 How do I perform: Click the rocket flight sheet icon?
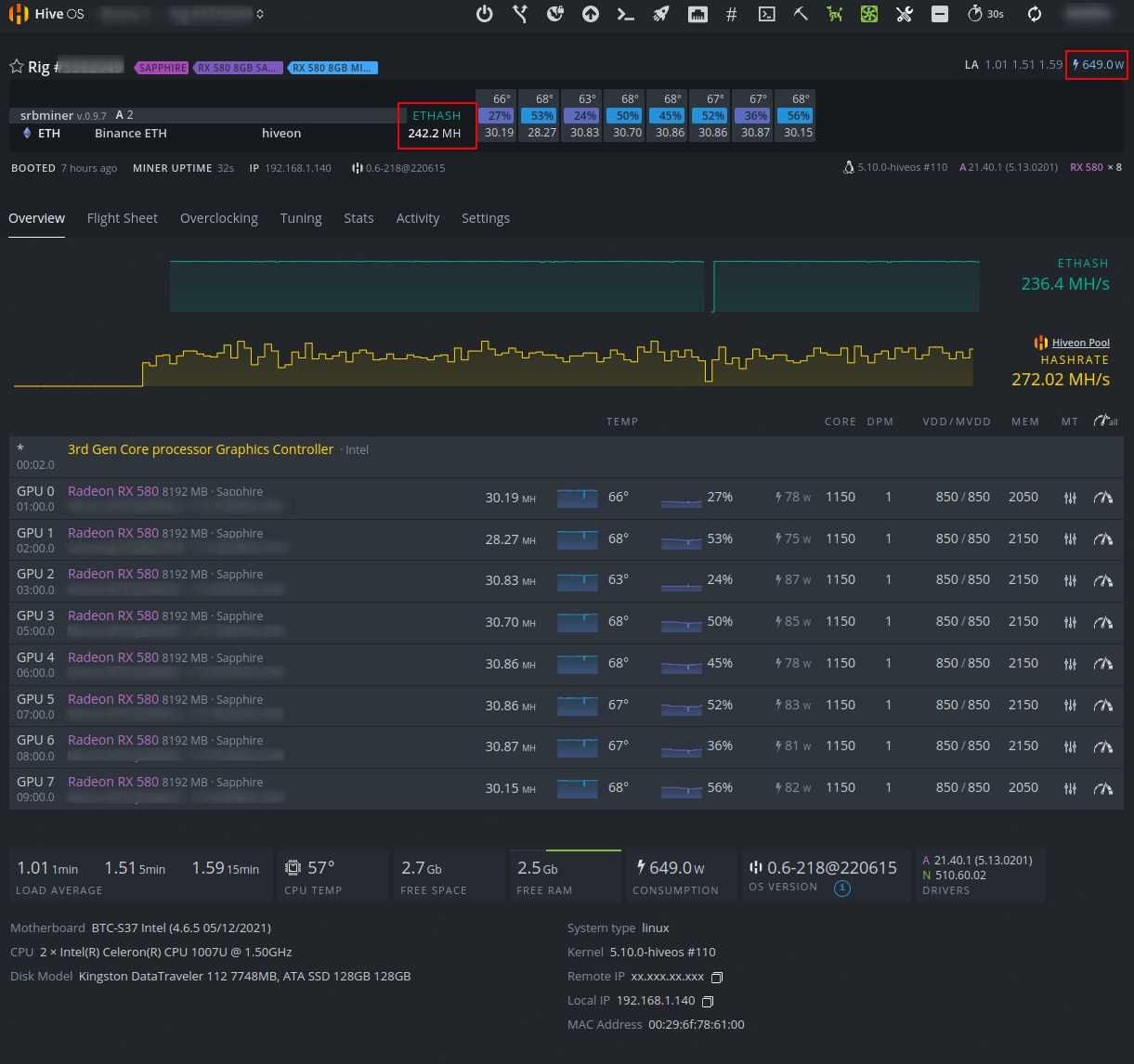[x=660, y=14]
